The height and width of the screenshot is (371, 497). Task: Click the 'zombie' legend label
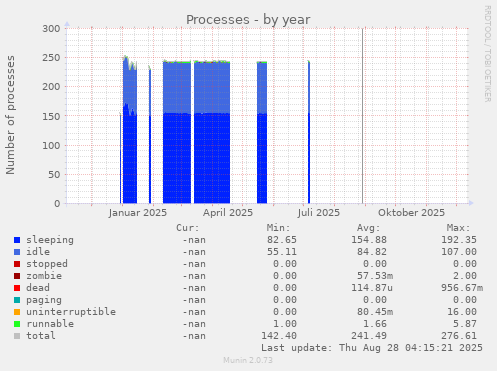pos(44,276)
